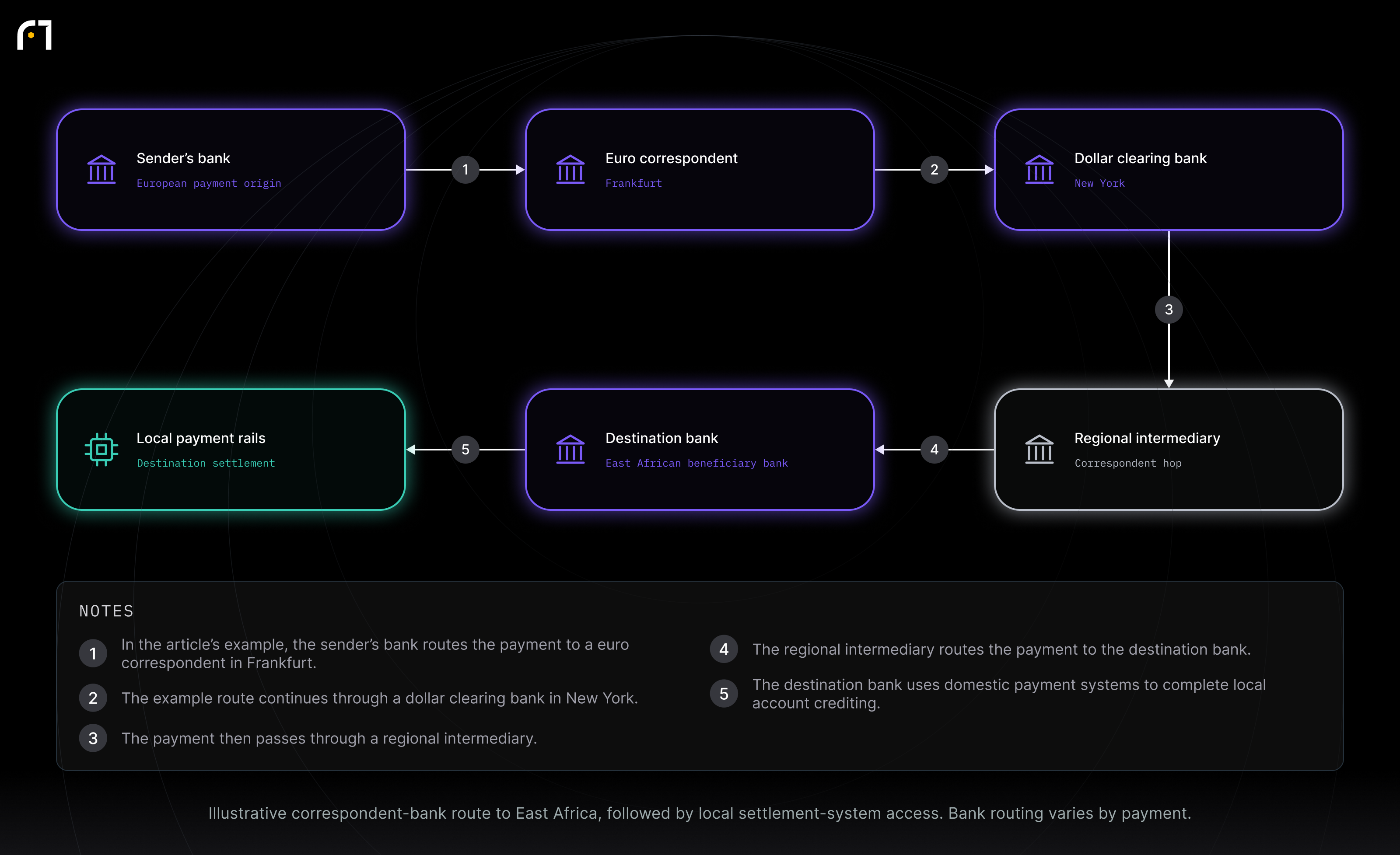The image size is (1400, 855).
Task: Click the bank icon in Euro correspondent card
Action: 570,169
